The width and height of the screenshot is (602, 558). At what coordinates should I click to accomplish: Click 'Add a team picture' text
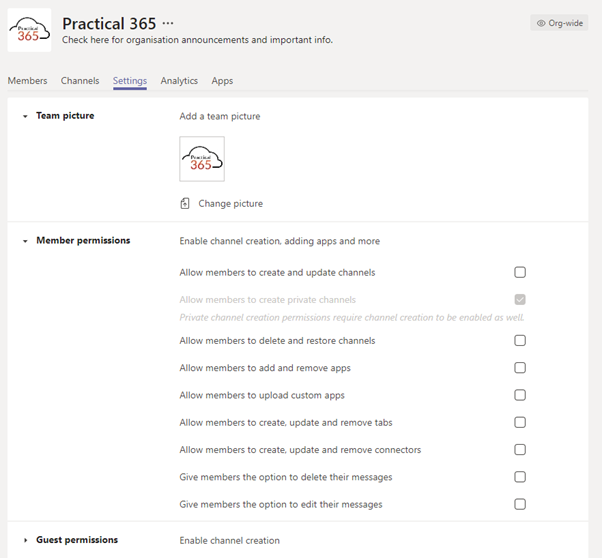click(220, 116)
